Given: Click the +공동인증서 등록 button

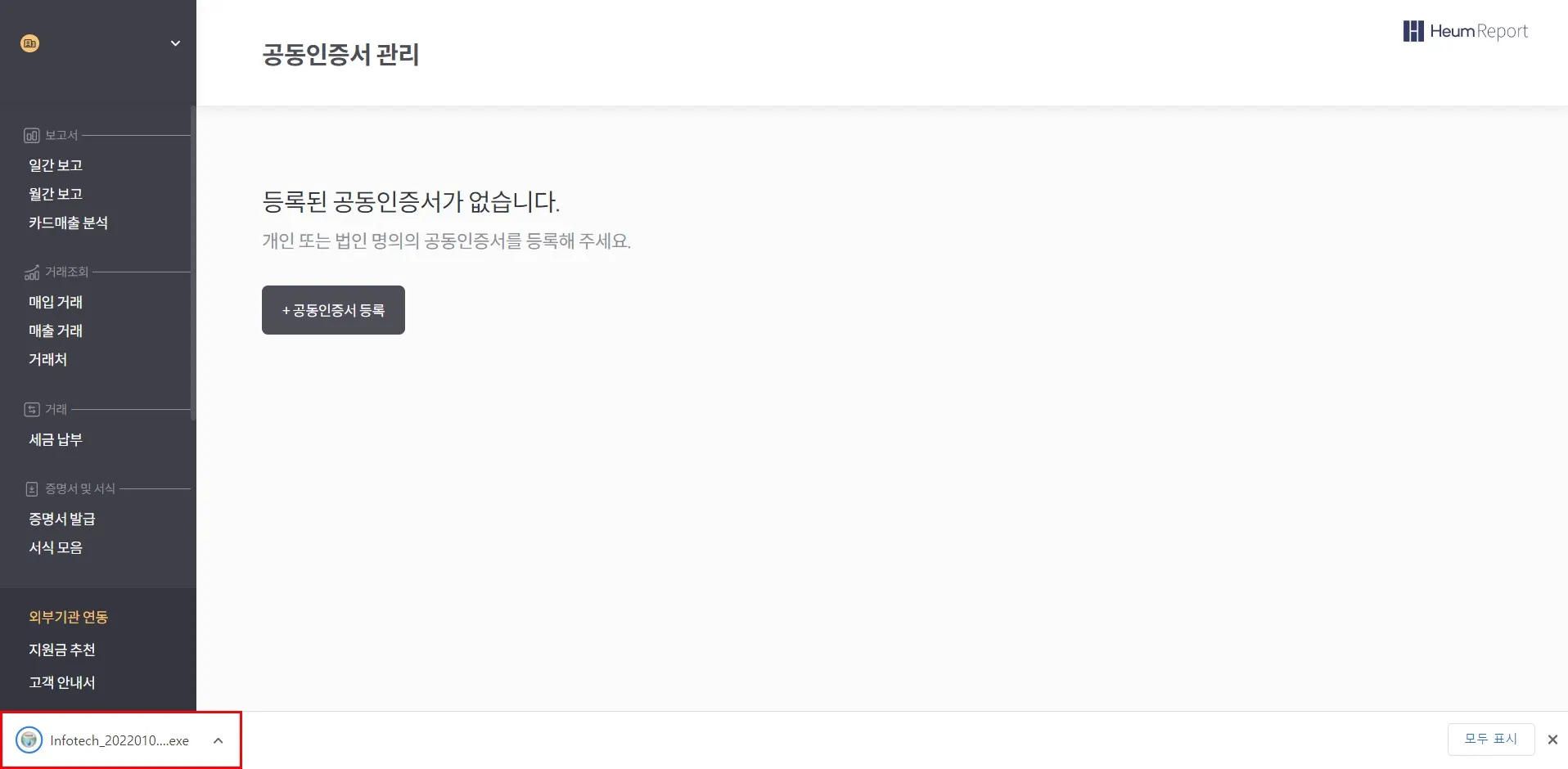Looking at the screenshot, I should [333, 310].
